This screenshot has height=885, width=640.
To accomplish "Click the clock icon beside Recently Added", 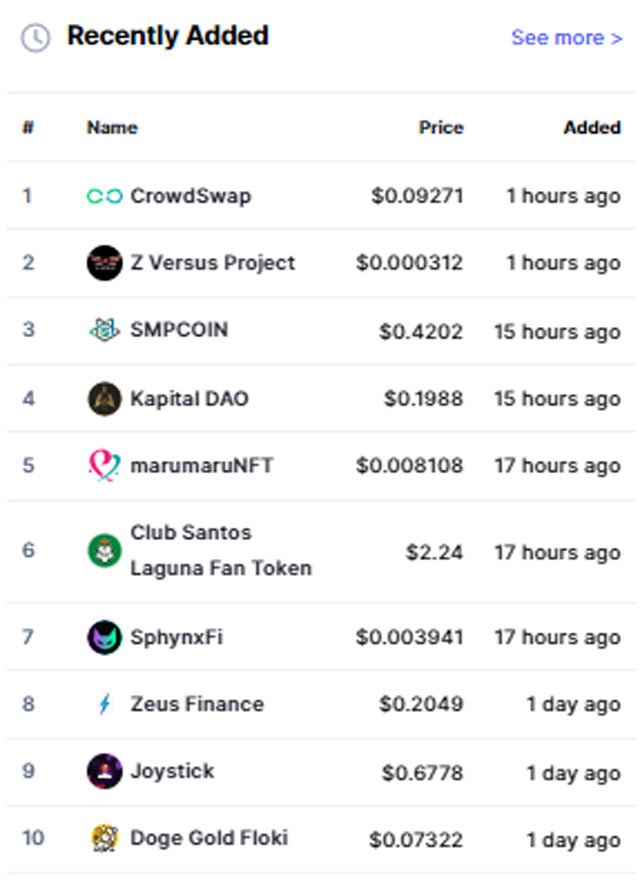I will click(x=36, y=38).
